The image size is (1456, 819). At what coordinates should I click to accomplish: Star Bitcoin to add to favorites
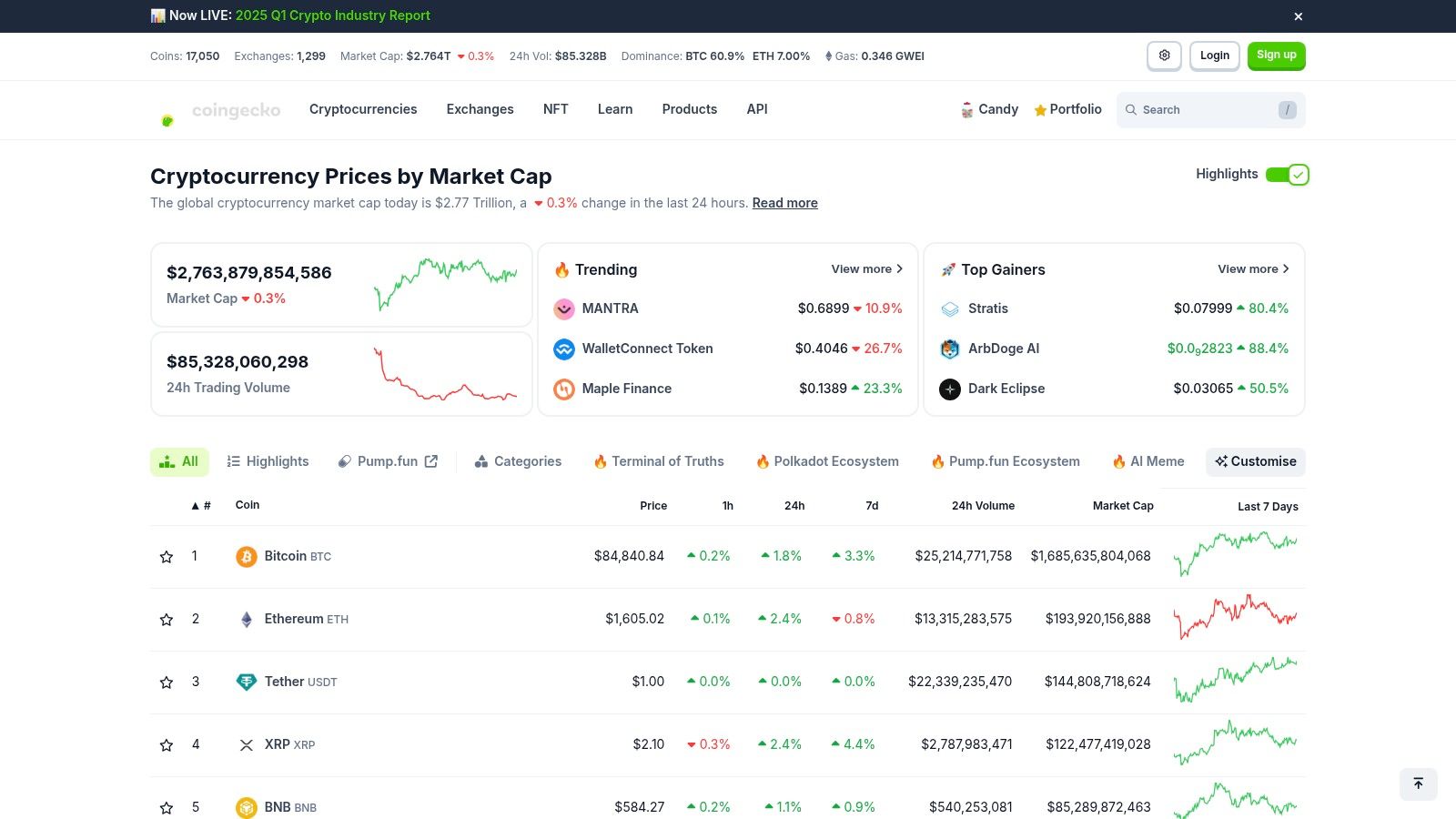[167, 556]
